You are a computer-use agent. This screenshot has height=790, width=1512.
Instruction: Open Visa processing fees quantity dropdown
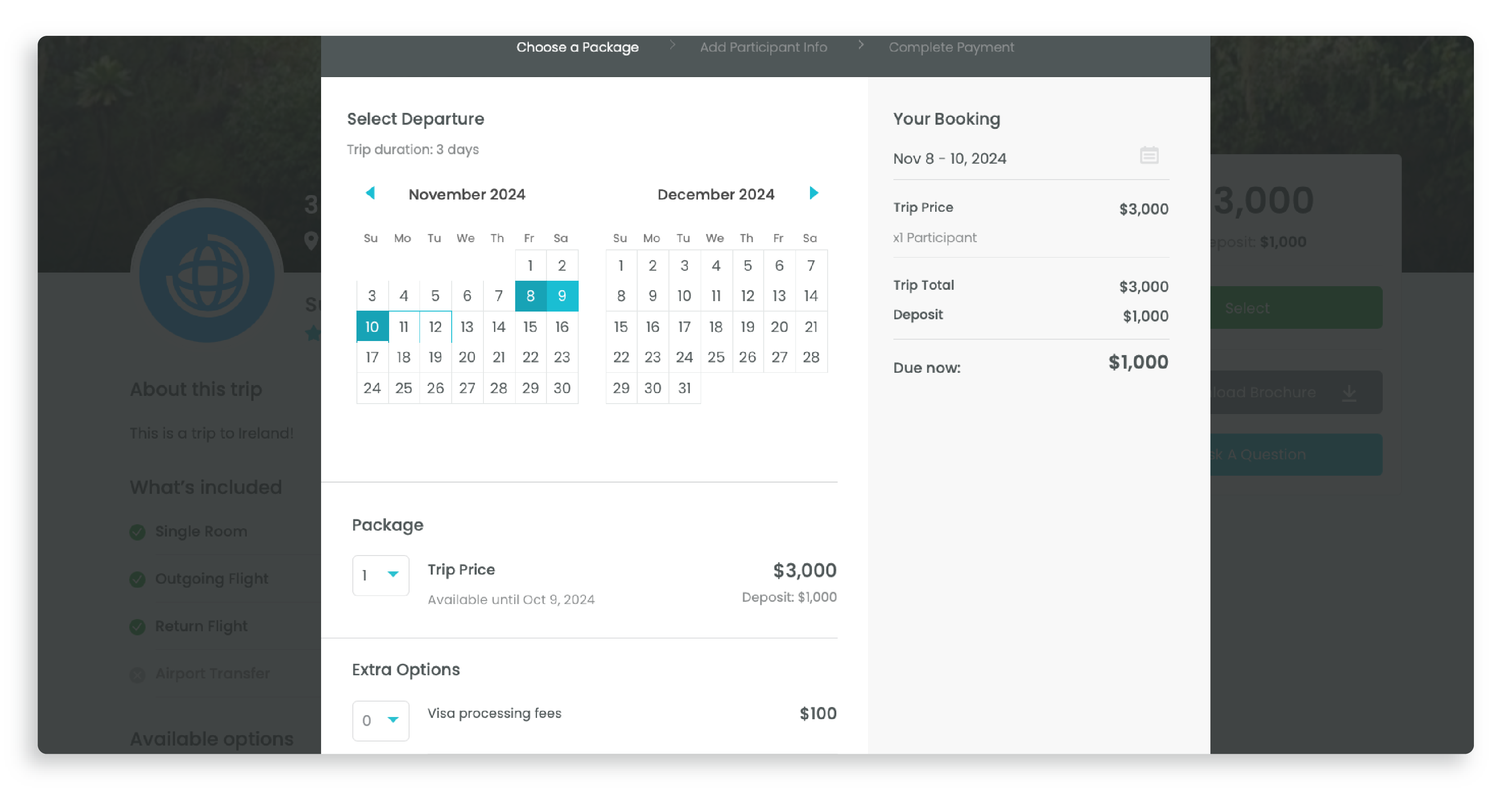point(380,720)
